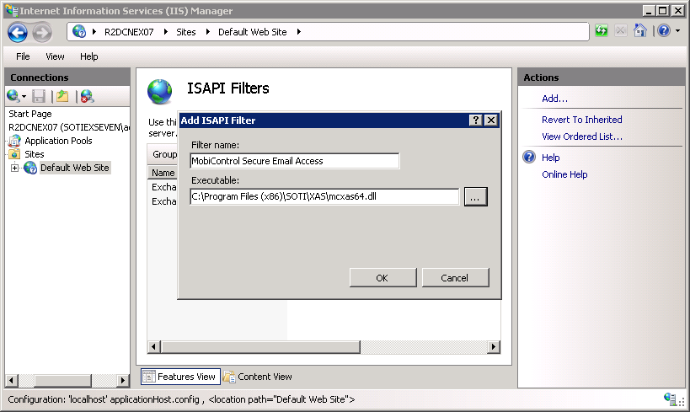Go to Home using the house icon
The height and width of the screenshot is (412, 690).
pos(640,30)
